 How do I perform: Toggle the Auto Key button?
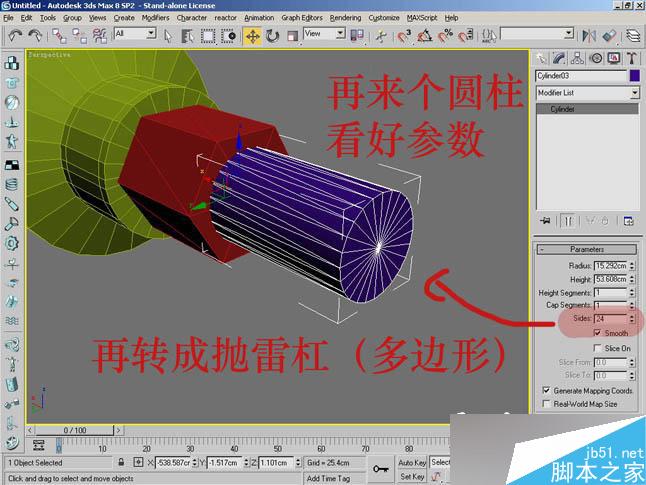click(x=412, y=462)
